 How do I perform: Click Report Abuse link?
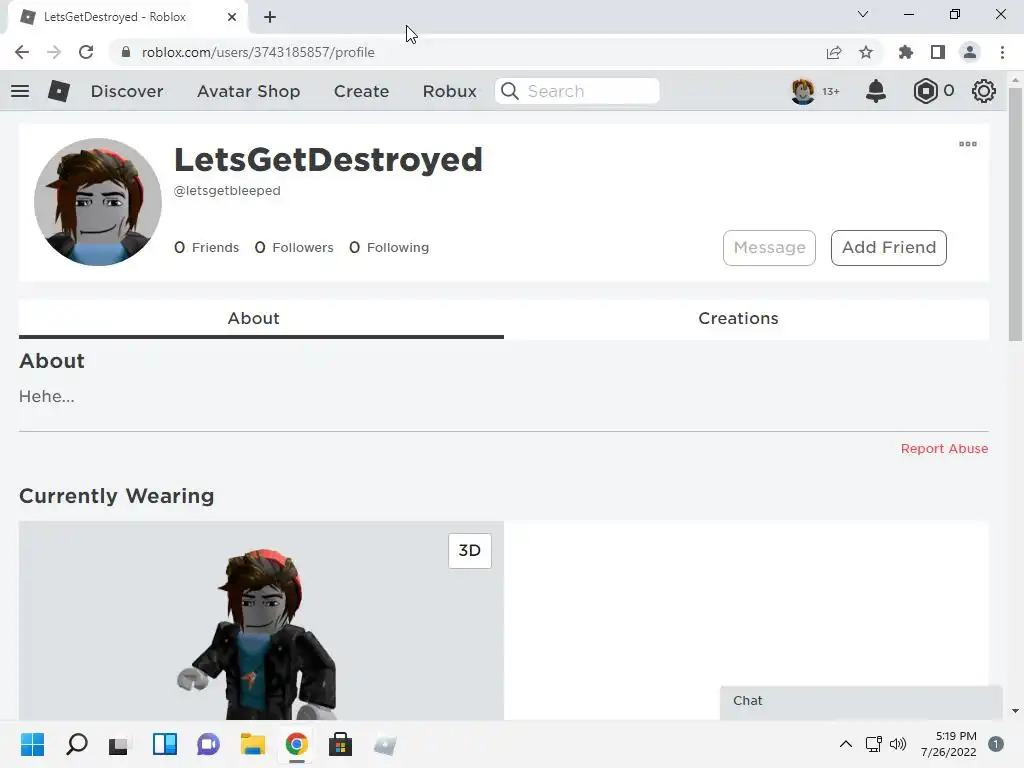944,449
